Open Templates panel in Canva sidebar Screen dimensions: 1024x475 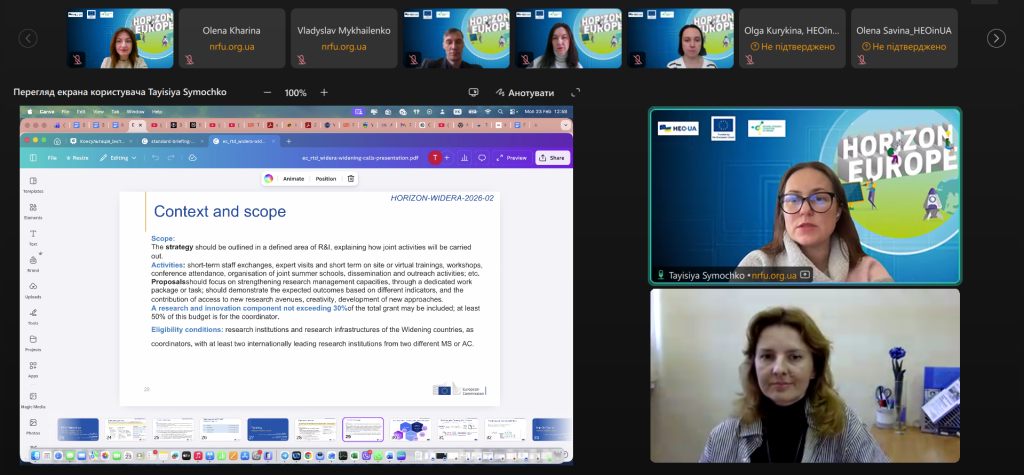click(33, 184)
